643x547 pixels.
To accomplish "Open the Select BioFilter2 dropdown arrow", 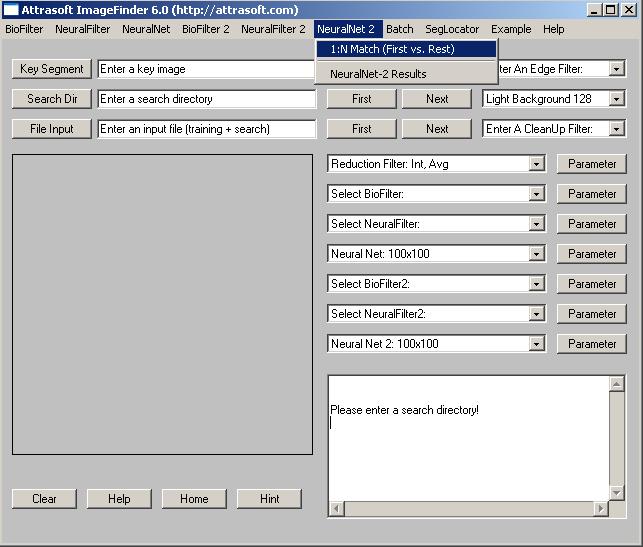I will pyautogui.click(x=537, y=284).
